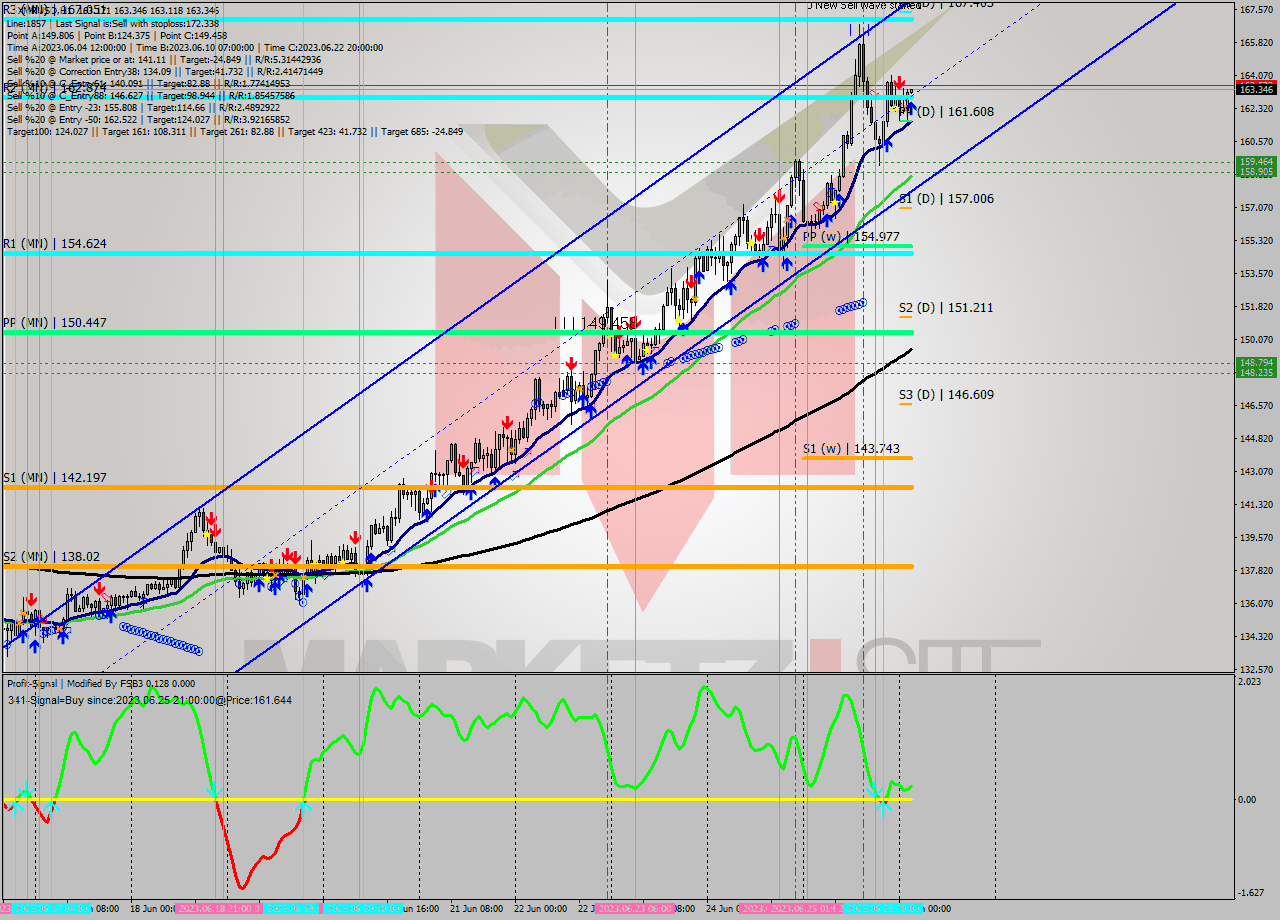Select the PP (MN) 150.447 pivot label
This screenshot has height=920, width=1280.
click(x=54, y=322)
